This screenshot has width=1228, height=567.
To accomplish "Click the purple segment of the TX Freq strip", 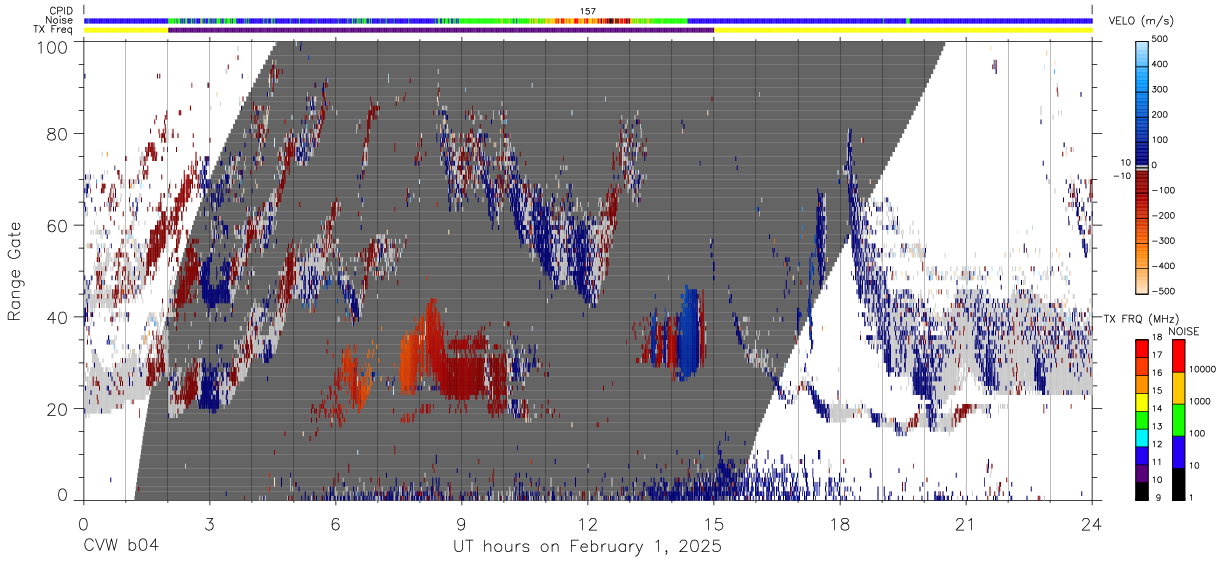I will click(441, 30).
